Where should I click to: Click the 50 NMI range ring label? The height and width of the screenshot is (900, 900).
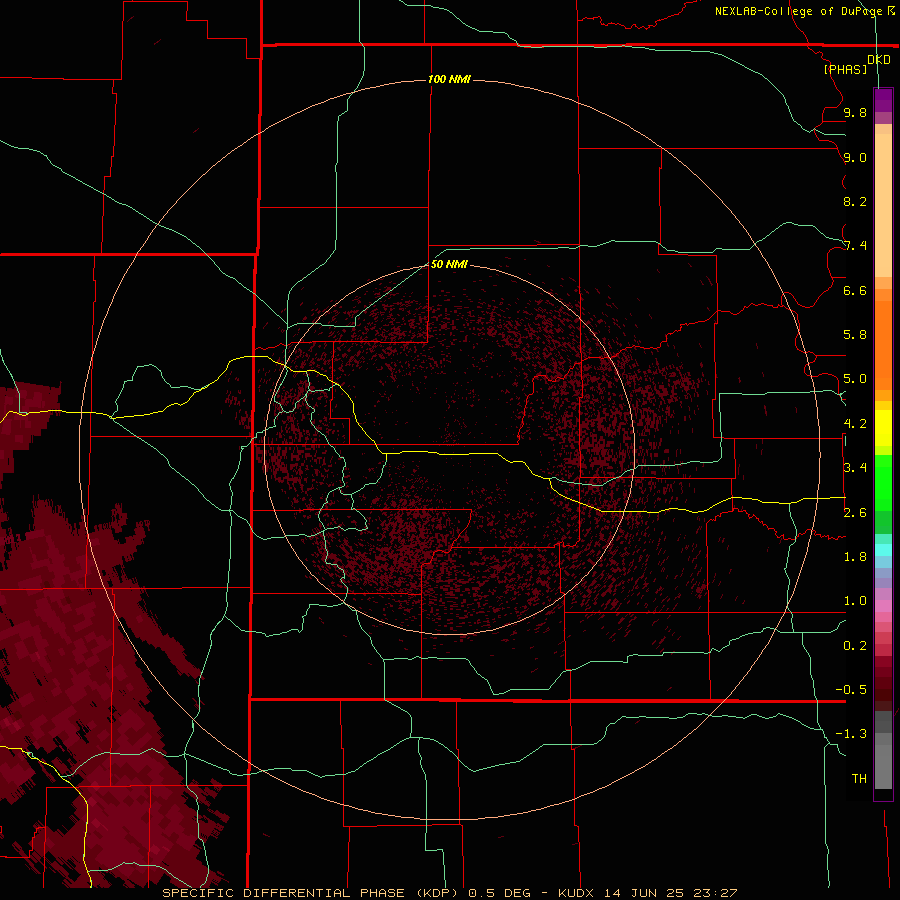pyautogui.click(x=449, y=264)
